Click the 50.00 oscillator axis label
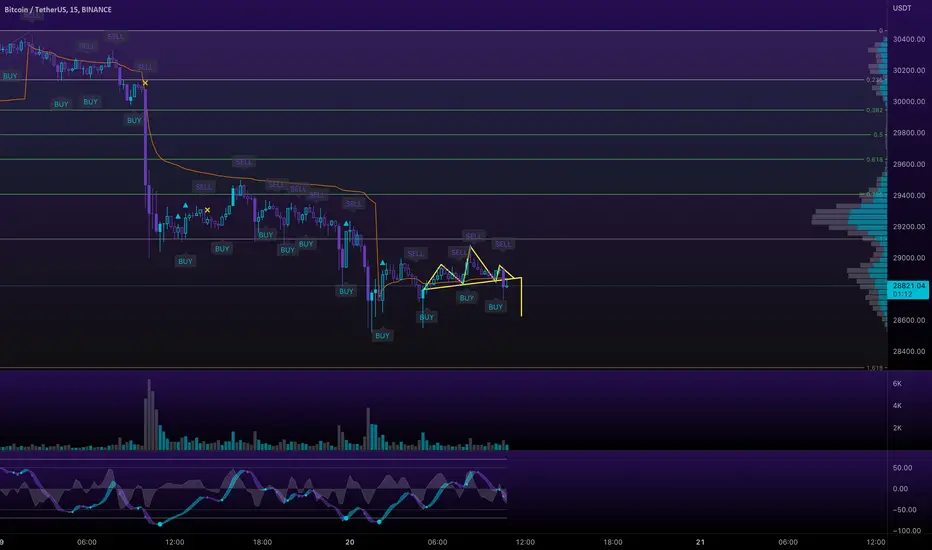 pos(902,468)
